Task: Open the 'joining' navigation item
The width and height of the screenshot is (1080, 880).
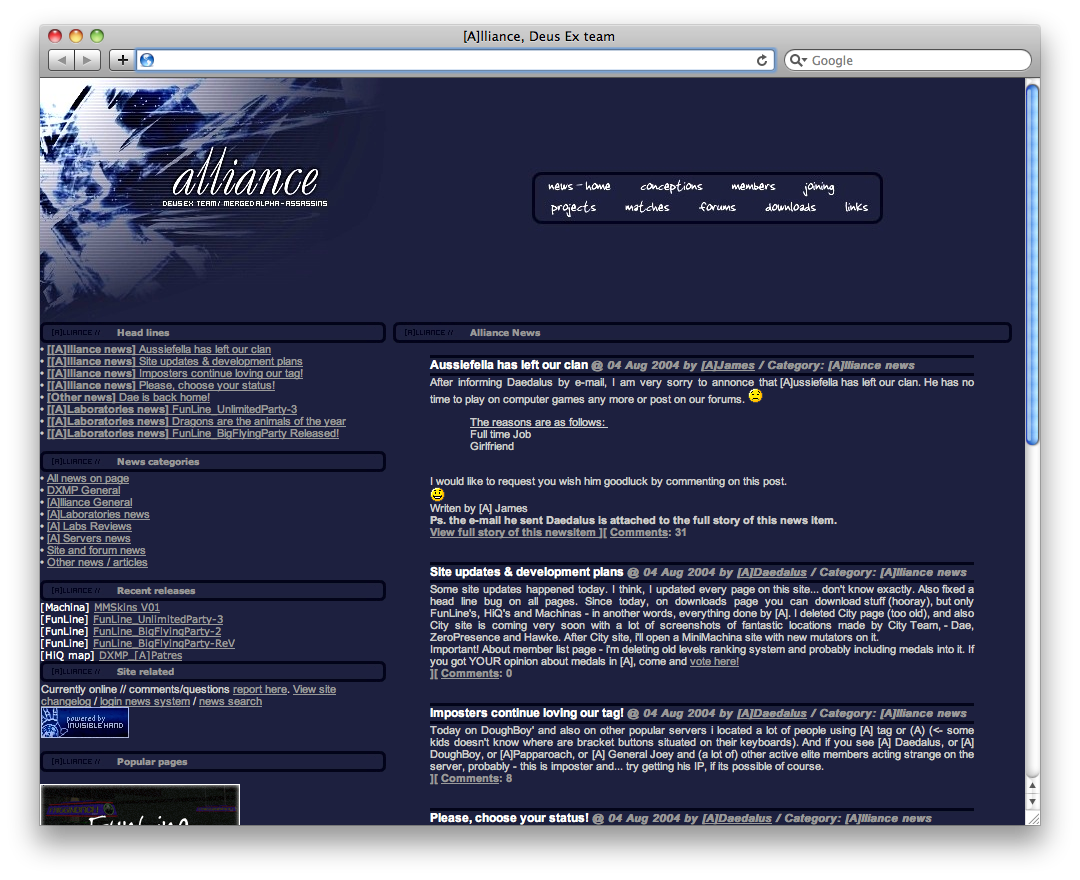Action: (819, 187)
